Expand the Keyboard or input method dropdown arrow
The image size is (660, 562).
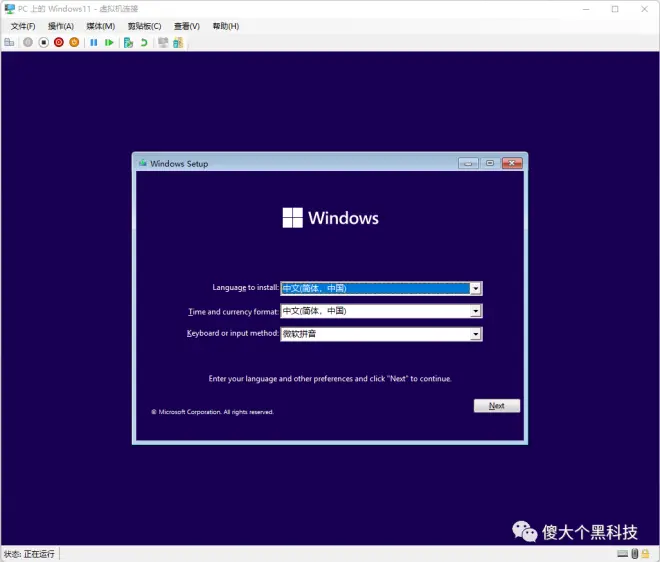pyautogui.click(x=476, y=334)
